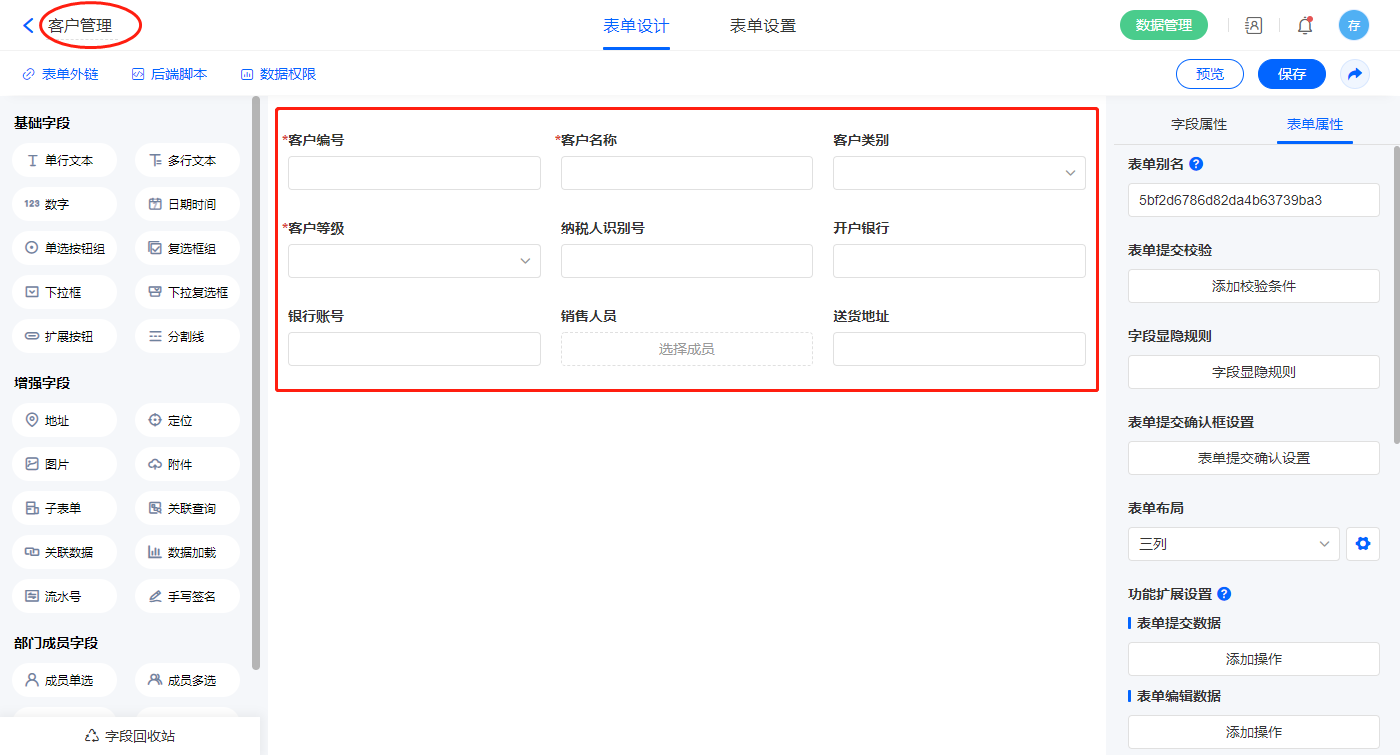Open the contacts icon in the header
Screen dimensions: 1400x755
[x=1253, y=26]
